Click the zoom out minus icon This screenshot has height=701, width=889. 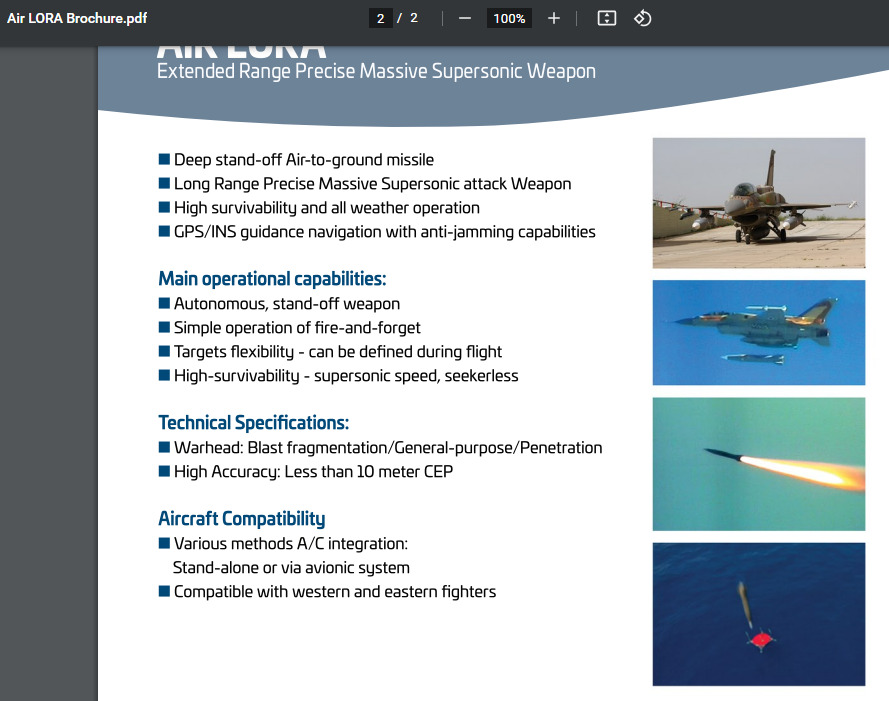click(x=464, y=19)
